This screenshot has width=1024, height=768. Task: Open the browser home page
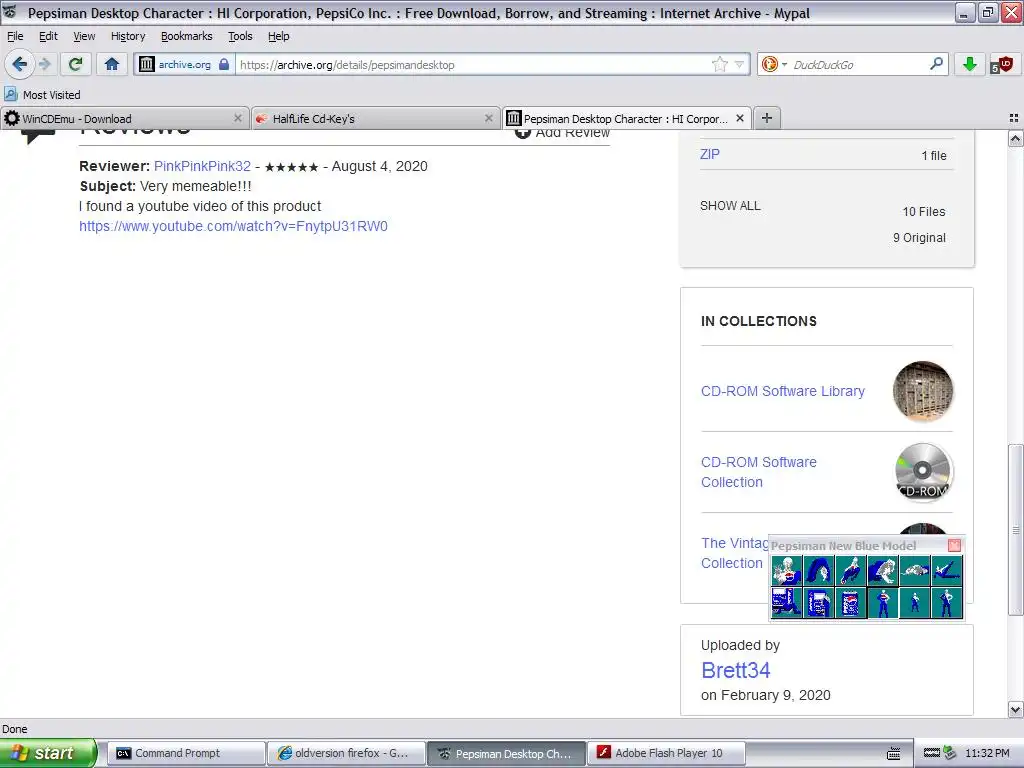click(112, 64)
